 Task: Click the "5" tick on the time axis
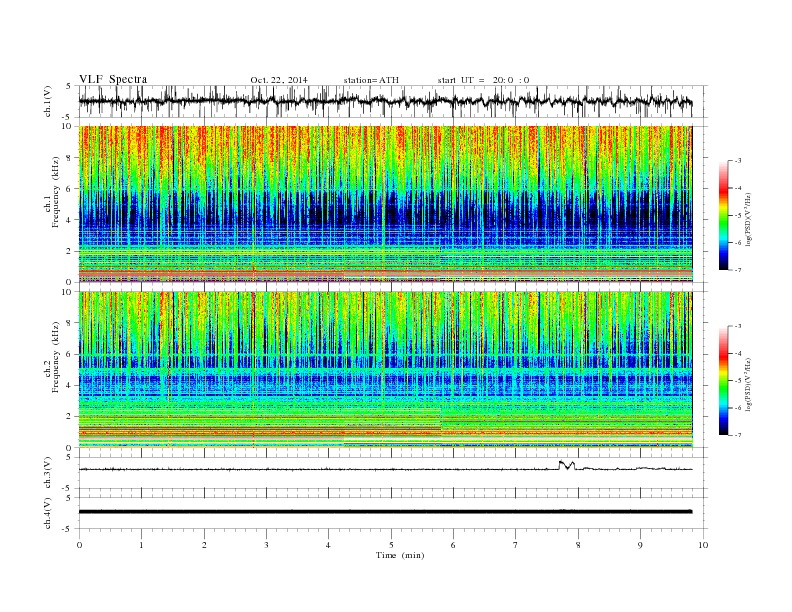[x=391, y=545]
